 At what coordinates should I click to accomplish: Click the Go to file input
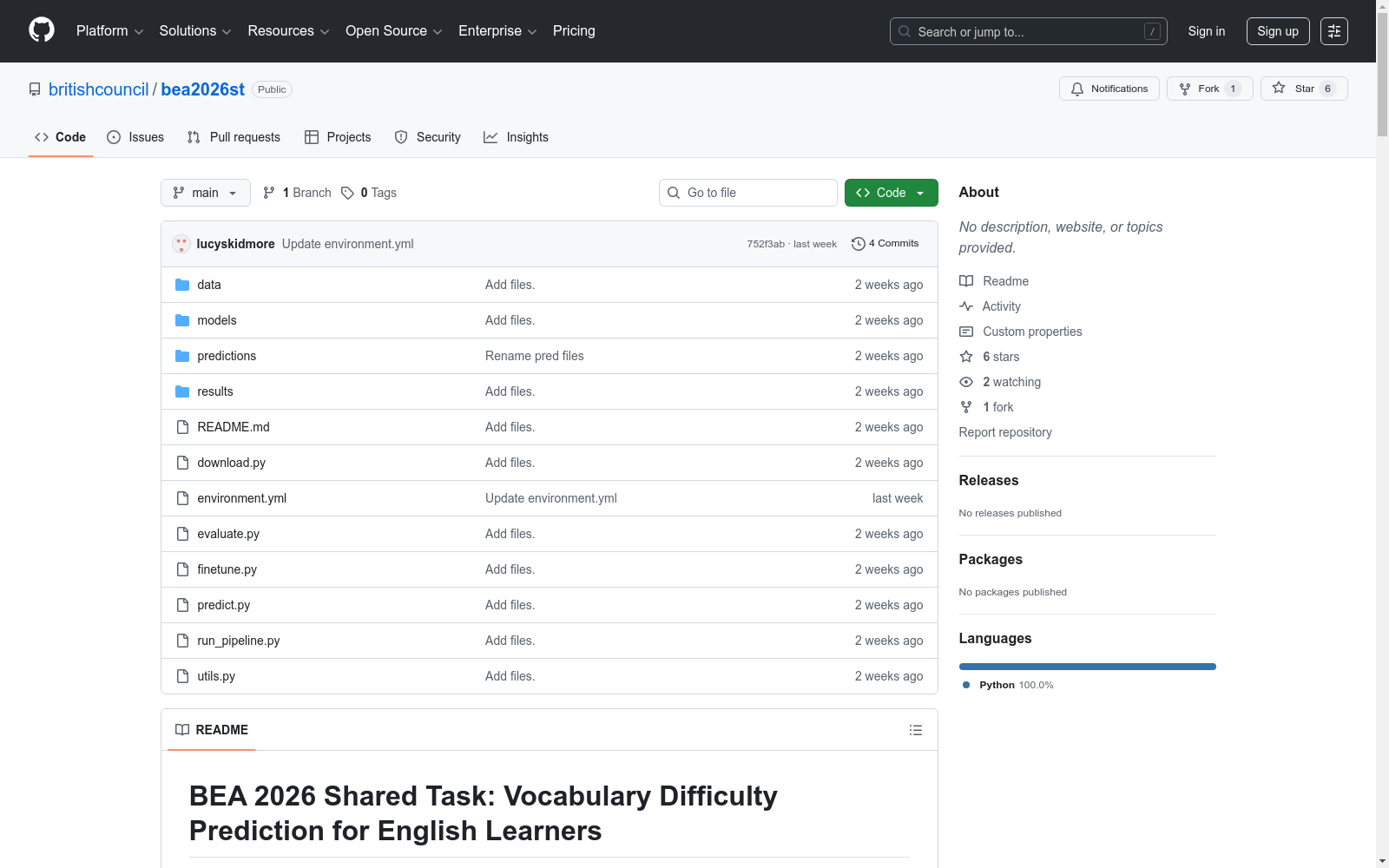tap(748, 193)
